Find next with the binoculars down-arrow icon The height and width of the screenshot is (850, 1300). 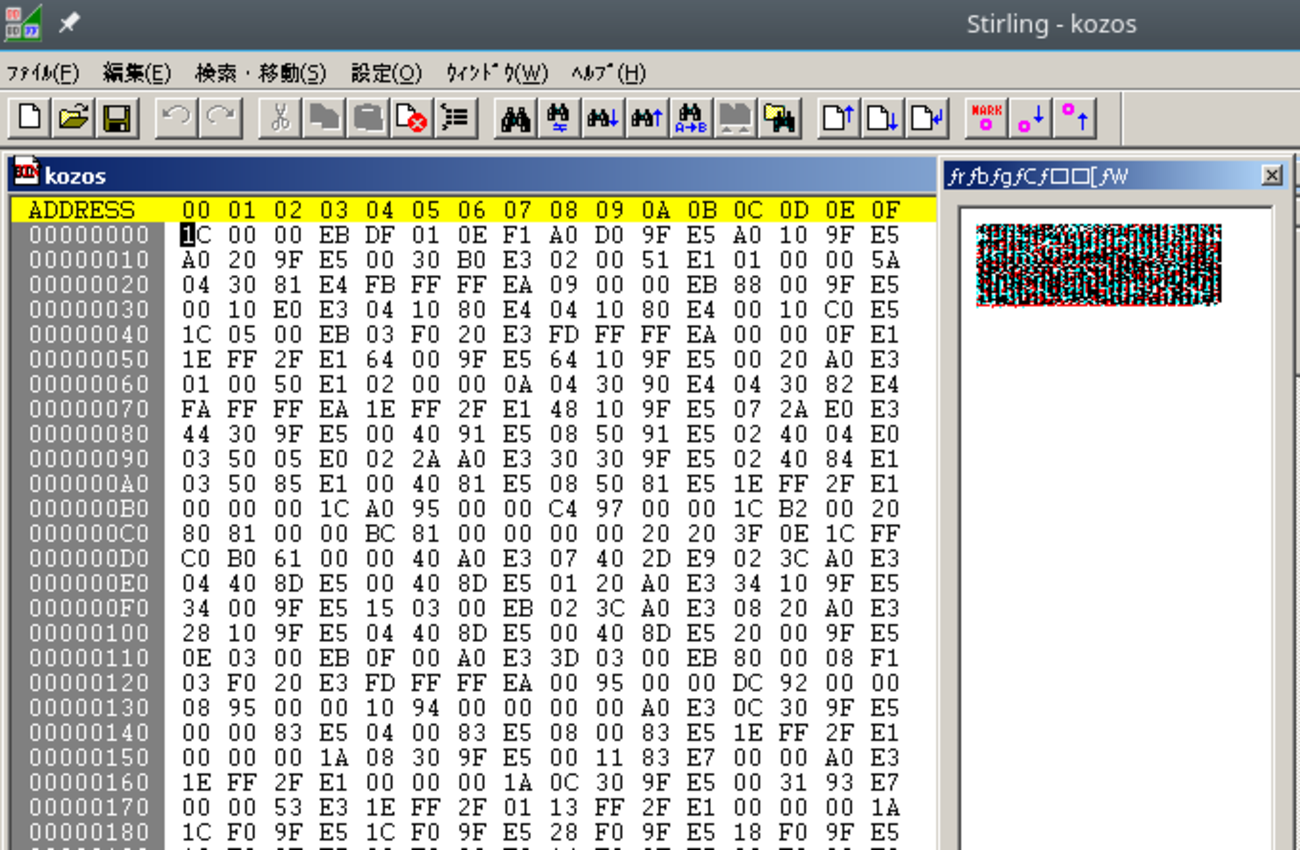pyautogui.click(x=603, y=118)
